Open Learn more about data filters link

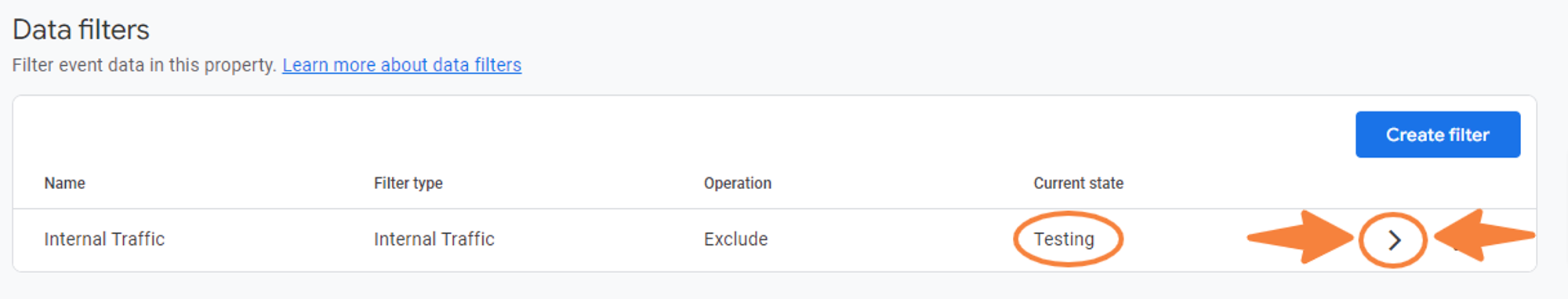point(401,65)
